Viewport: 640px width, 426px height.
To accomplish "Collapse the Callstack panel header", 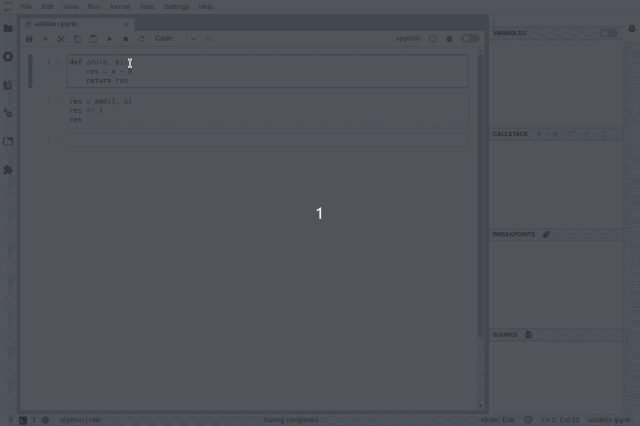I will [x=510, y=134].
